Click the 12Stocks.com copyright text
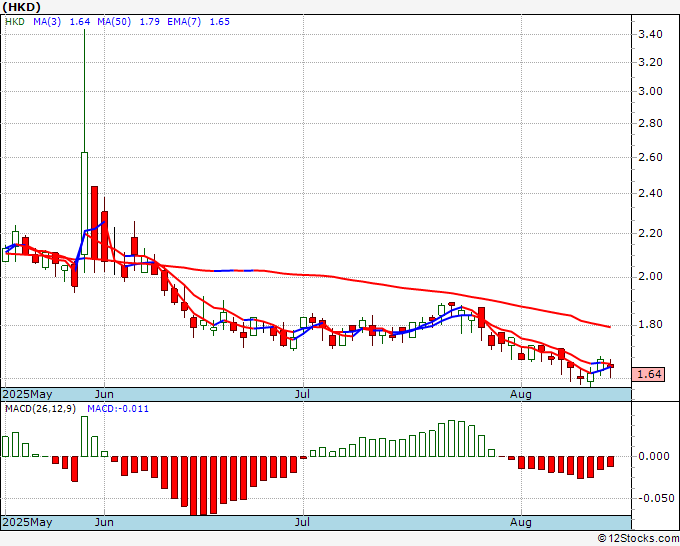This screenshot has width=680, height=546. pyautogui.click(x=638, y=538)
